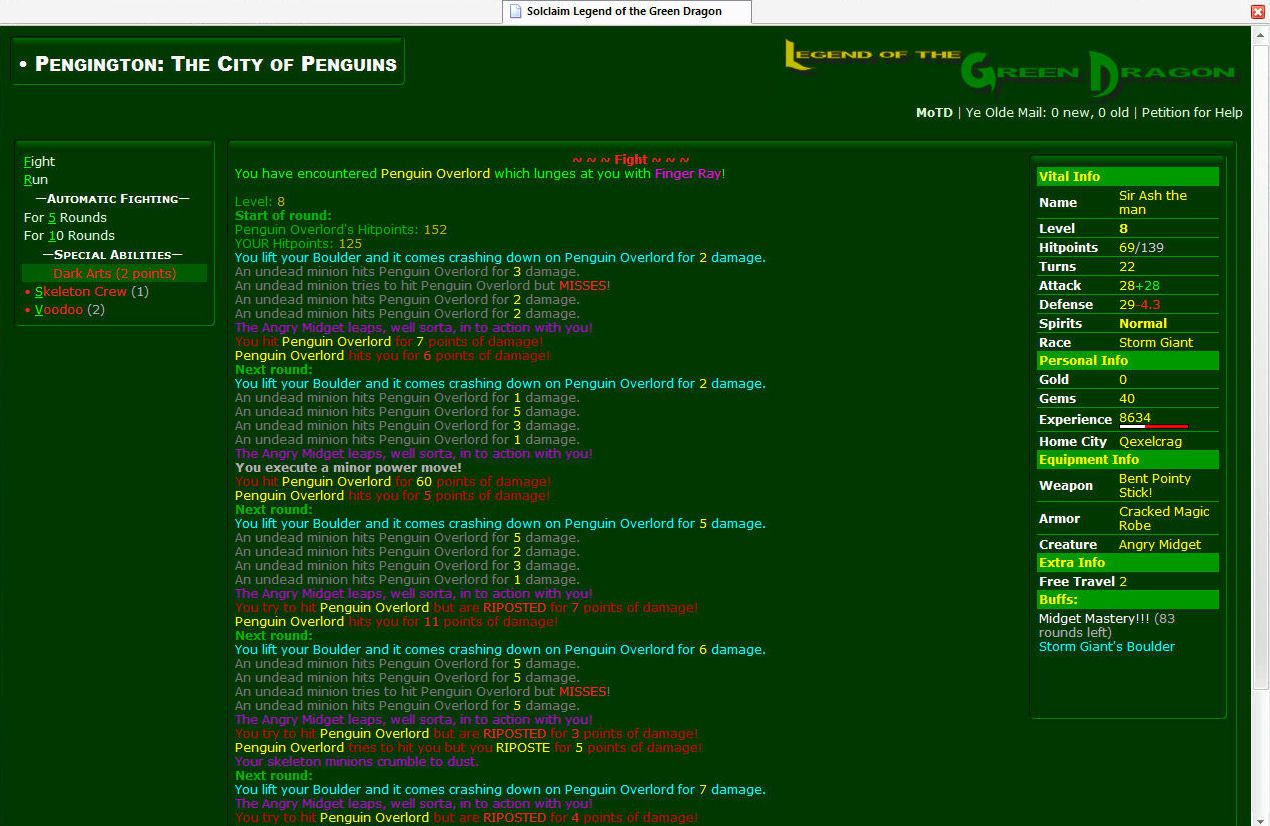This screenshot has height=826, width=1270.
Task: Auto-fight For 10 Rounds
Action: point(69,236)
